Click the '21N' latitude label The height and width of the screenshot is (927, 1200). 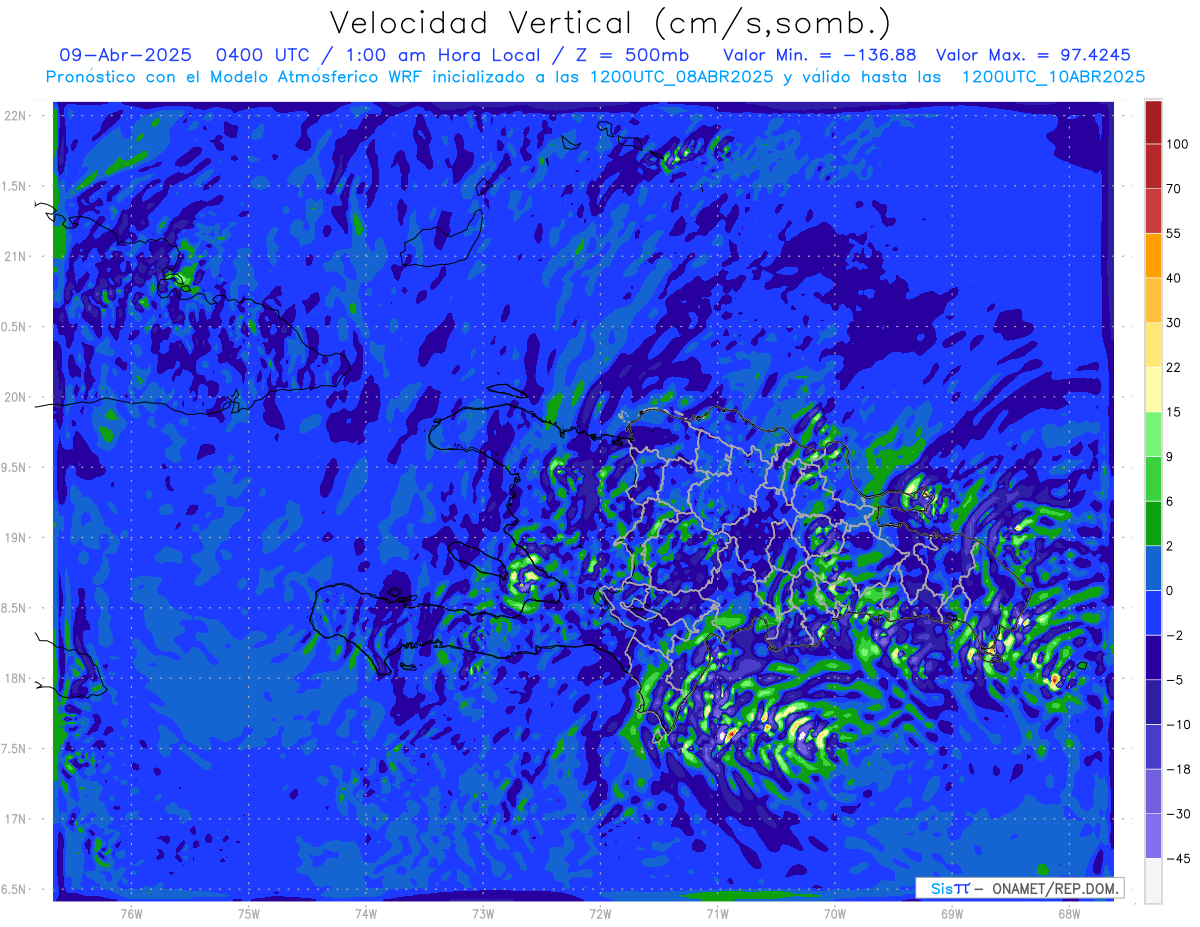pos(15,257)
